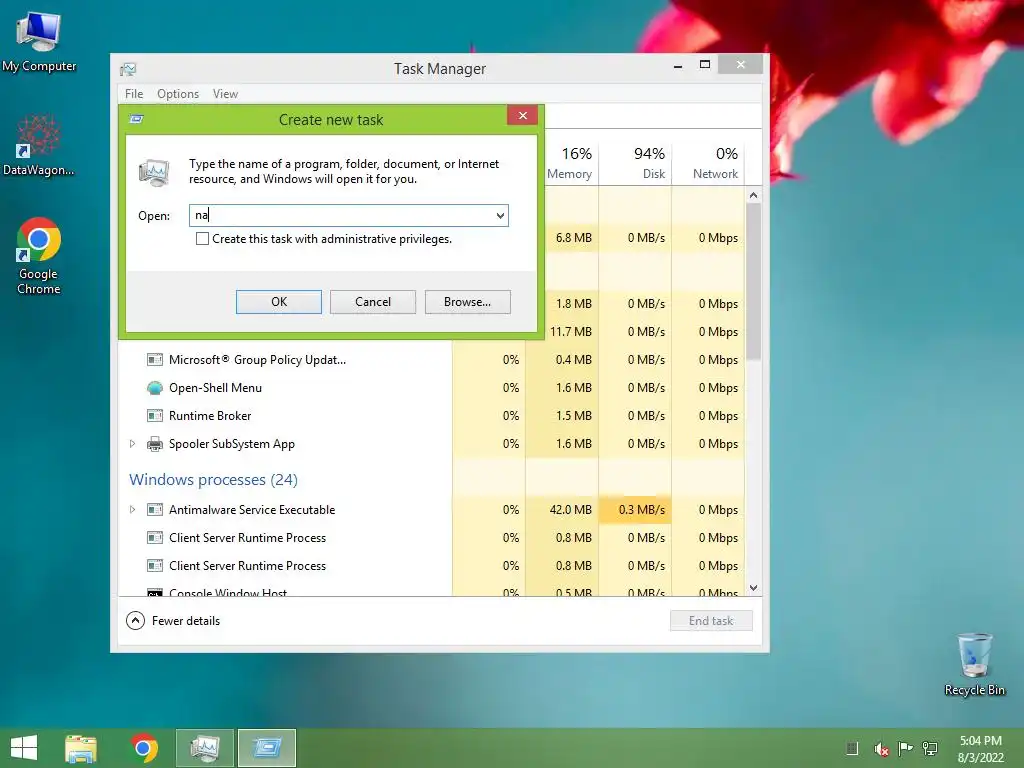Sort by the Memory column header
This screenshot has height=768, width=1024.
click(569, 163)
